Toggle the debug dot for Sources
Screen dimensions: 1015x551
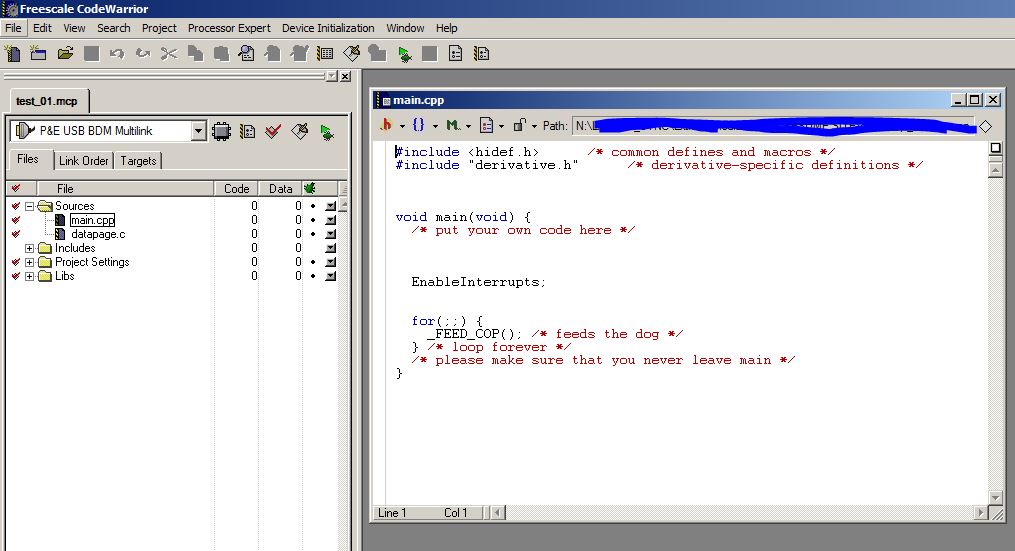coord(313,206)
